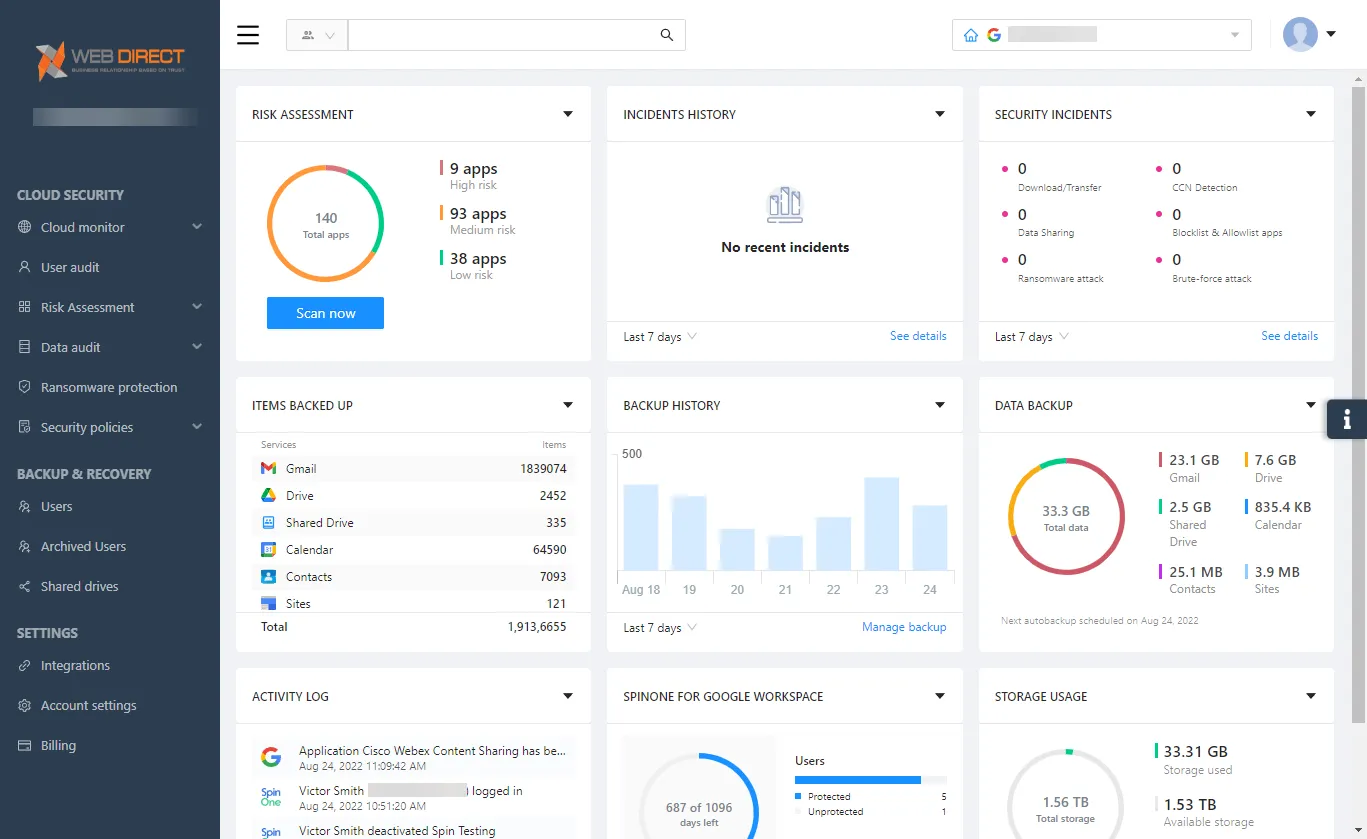This screenshot has height=839, width=1367.
Task: Click the Integrations link icon
Action: tap(25, 665)
